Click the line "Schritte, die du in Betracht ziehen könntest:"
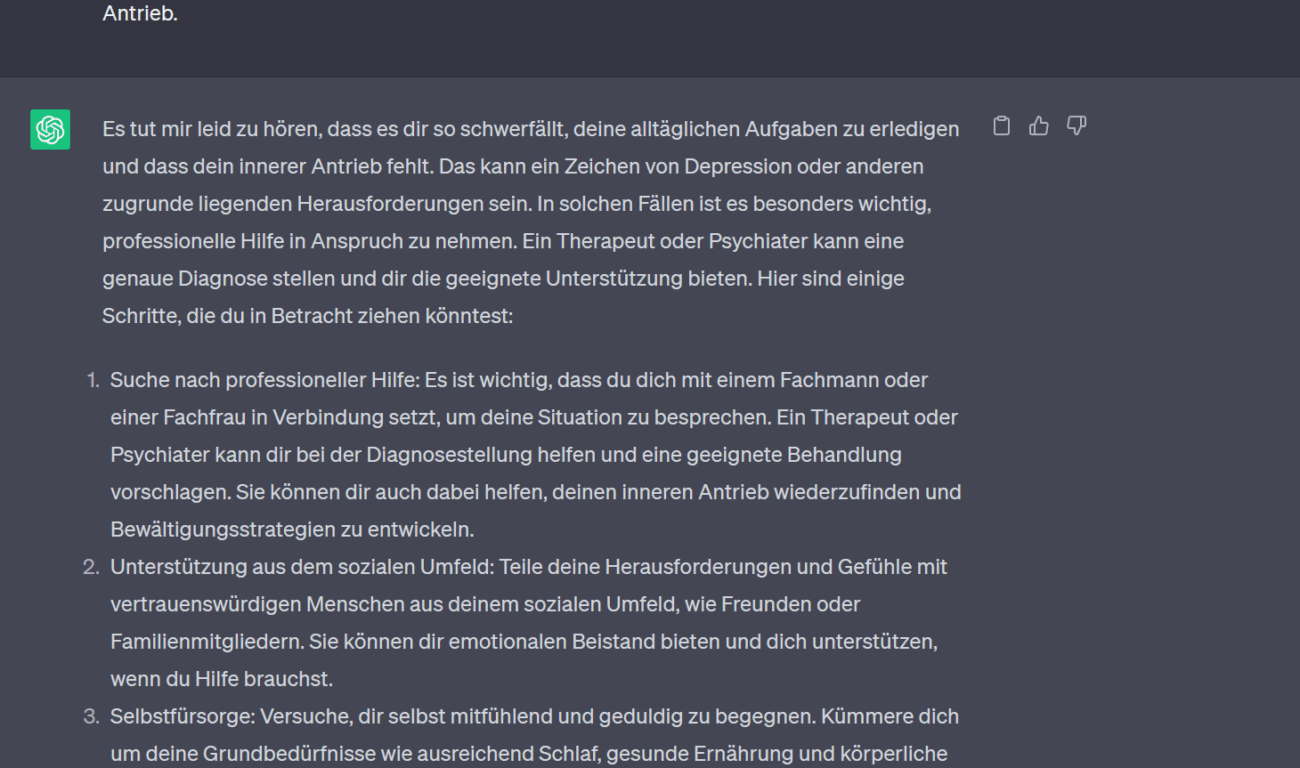The height and width of the screenshot is (768, 1300). pyautogui.click(x=307, y=316)
